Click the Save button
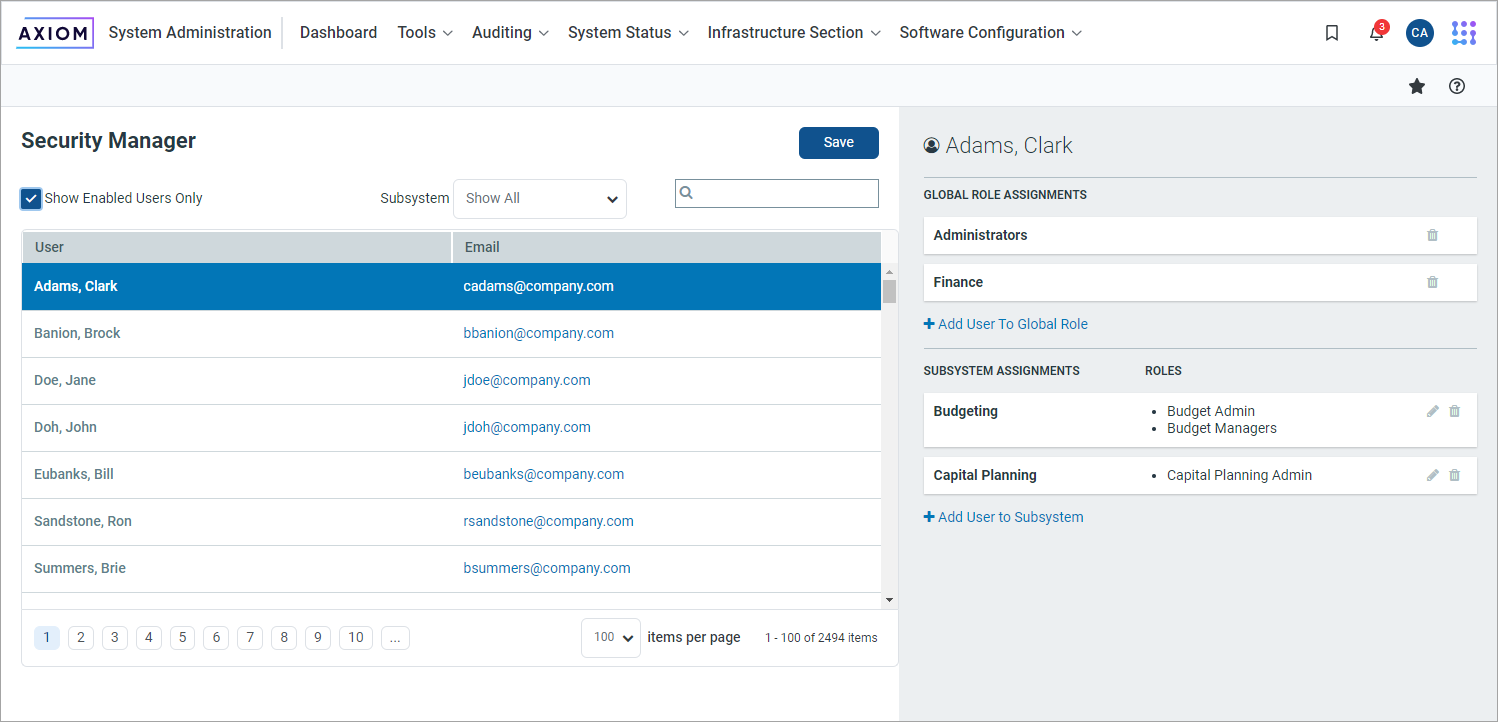1498x722 pixels. pos(838,143)
